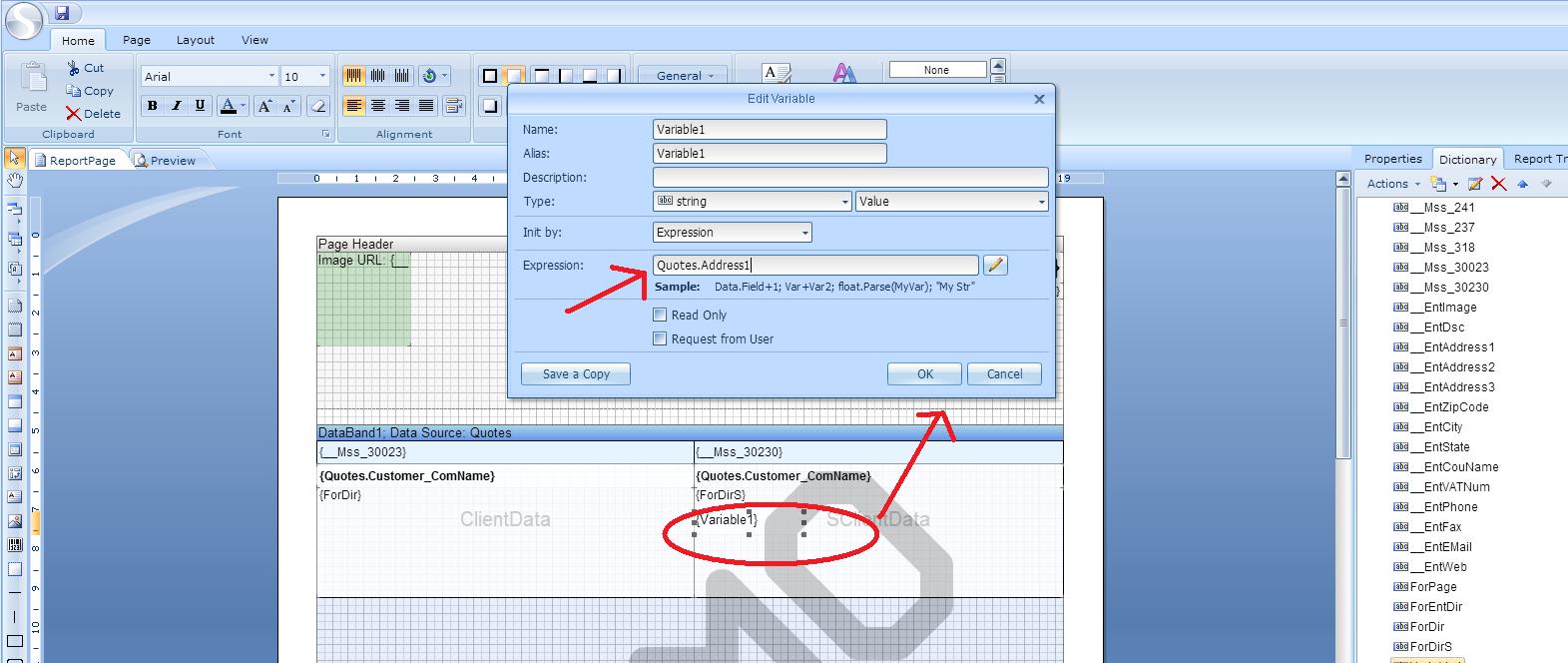Click the Edit item icon in Dictionary

tap(1476, 184)
